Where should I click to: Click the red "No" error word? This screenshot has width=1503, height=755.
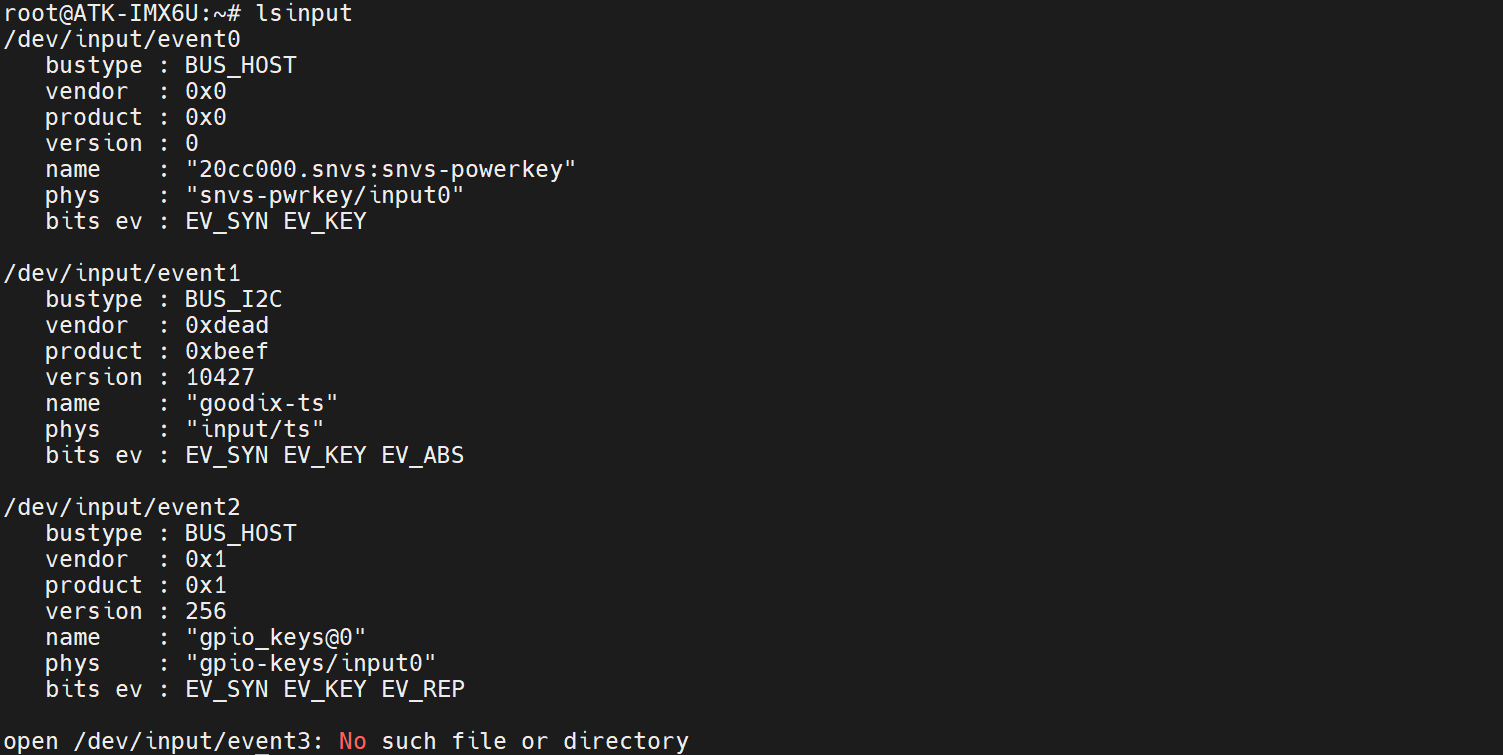tap(352, 742)
